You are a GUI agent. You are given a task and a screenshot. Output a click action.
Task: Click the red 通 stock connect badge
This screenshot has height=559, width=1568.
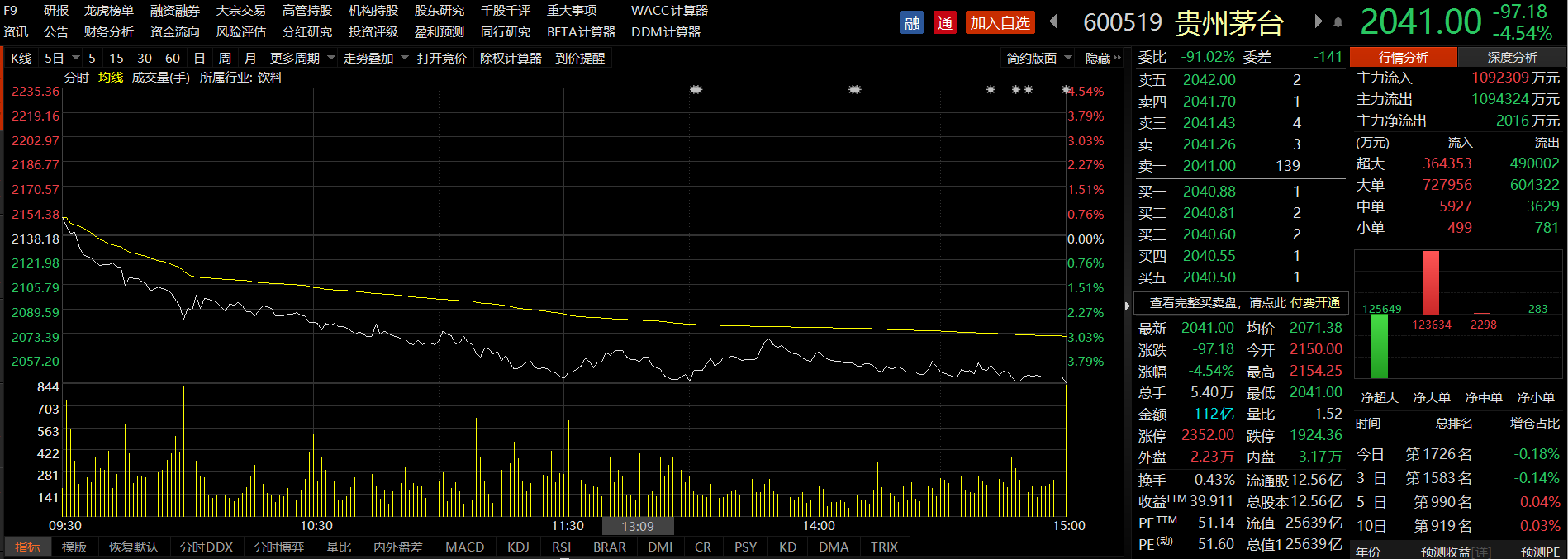pyautogui.click(x=944, y=22)
